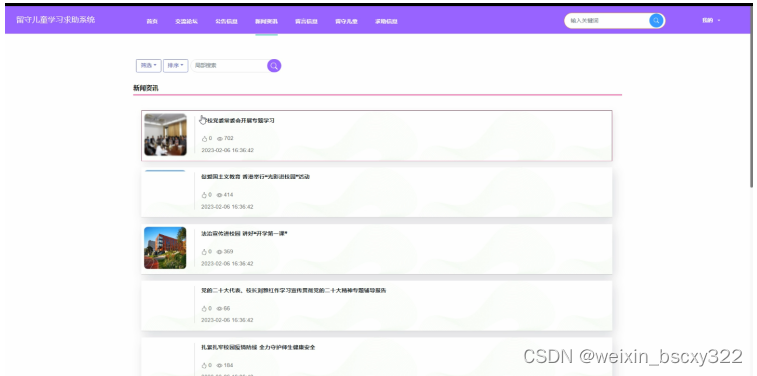757x376 pixels.
Task: Click the timestamp under the 414-view item
Action: tap(227, 207)
